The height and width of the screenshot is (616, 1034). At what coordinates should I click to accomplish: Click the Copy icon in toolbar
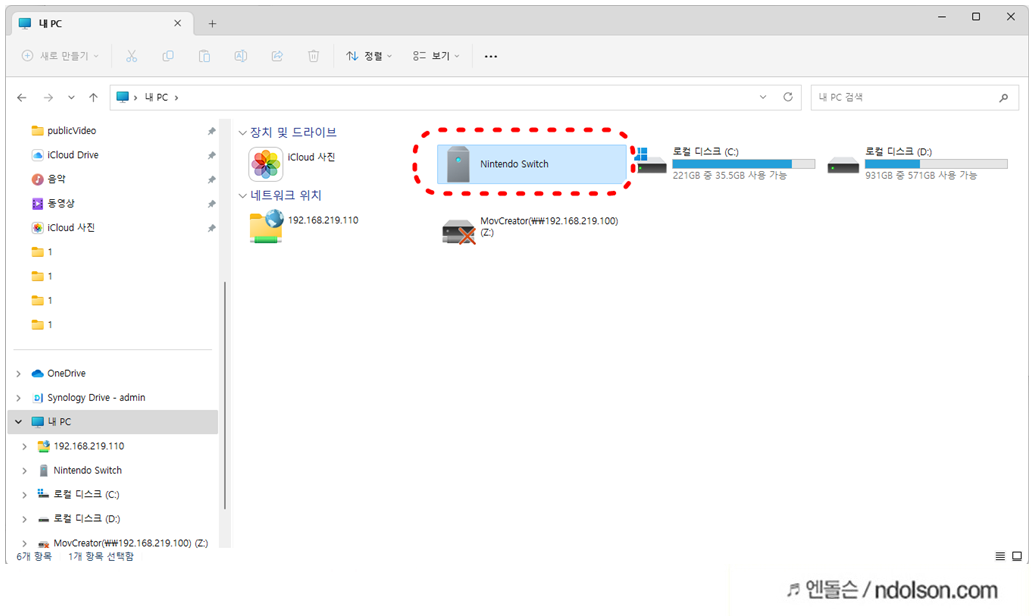pyautogui.click(x=168, y=56)
